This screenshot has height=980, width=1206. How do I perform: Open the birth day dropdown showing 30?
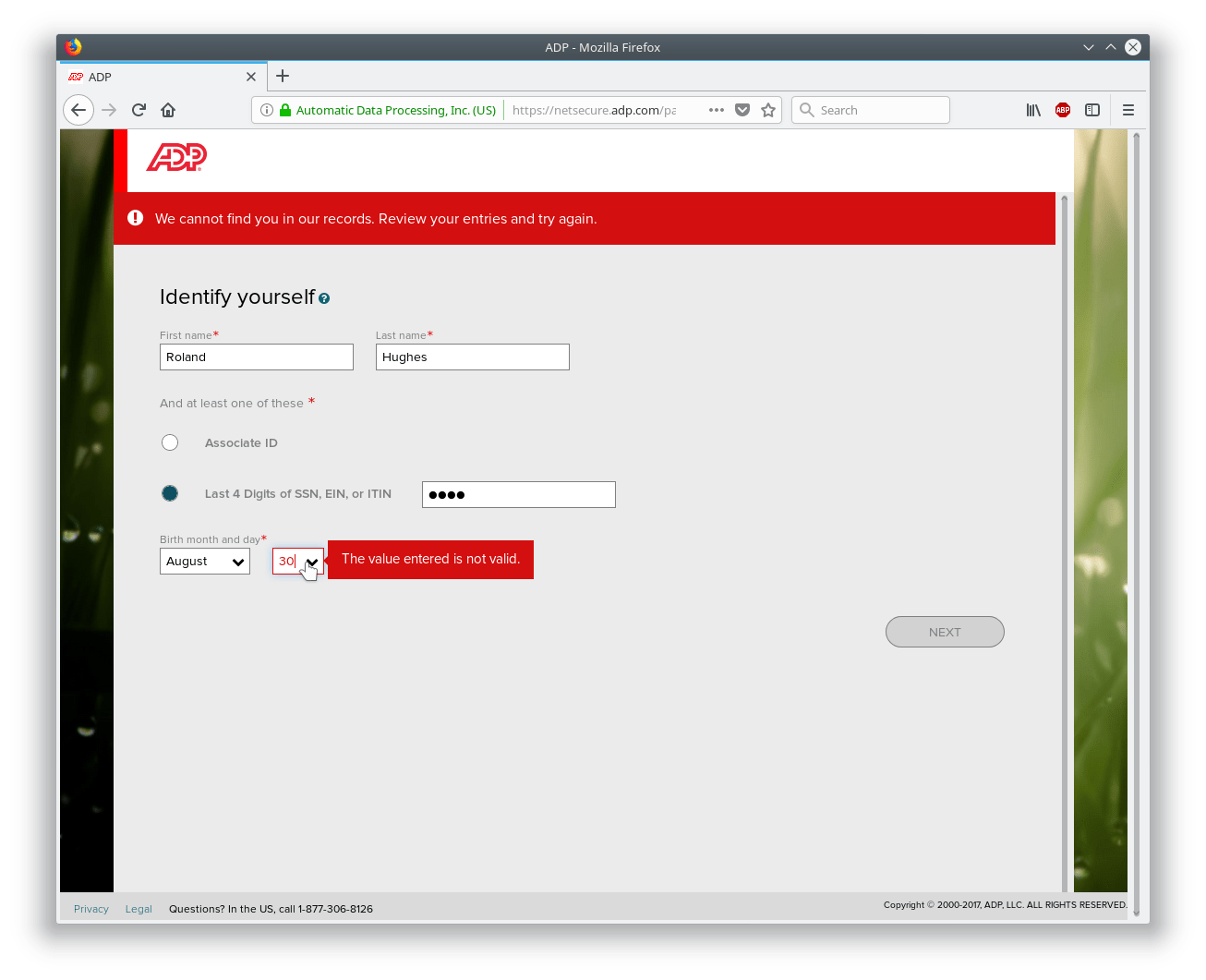point(297,560)
